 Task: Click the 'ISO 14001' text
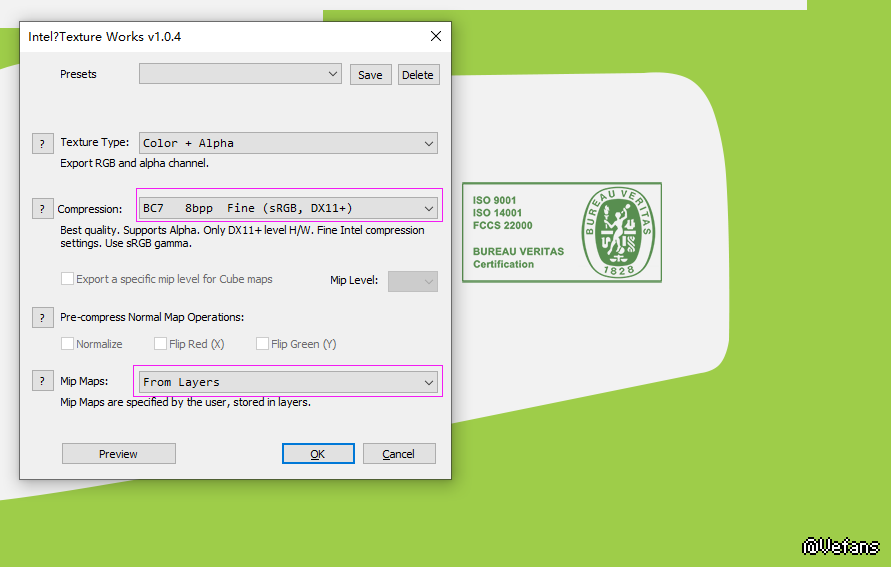click(x=497, y=212)
